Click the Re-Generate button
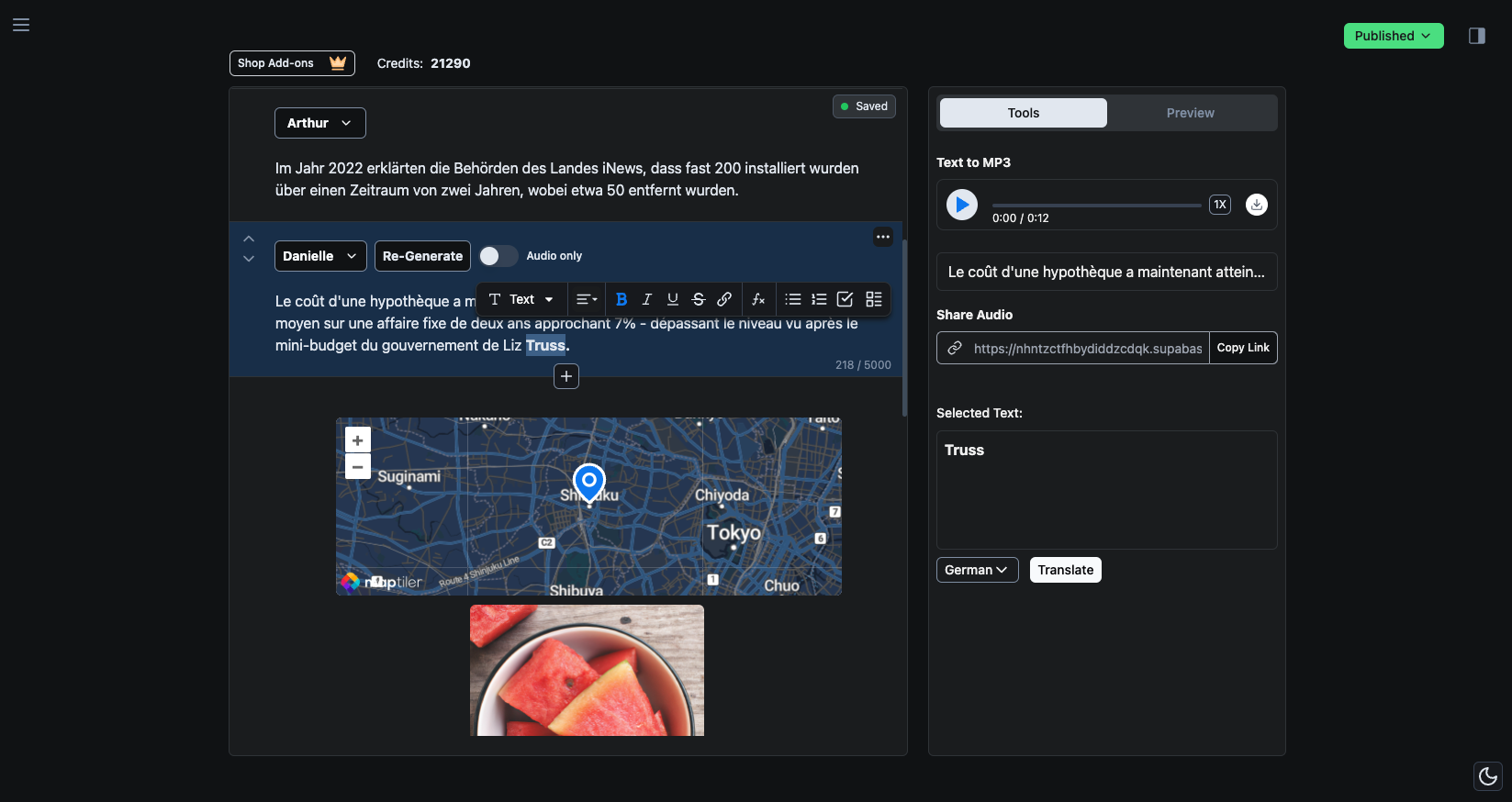 pyautogui.click(x=422, y=256)
